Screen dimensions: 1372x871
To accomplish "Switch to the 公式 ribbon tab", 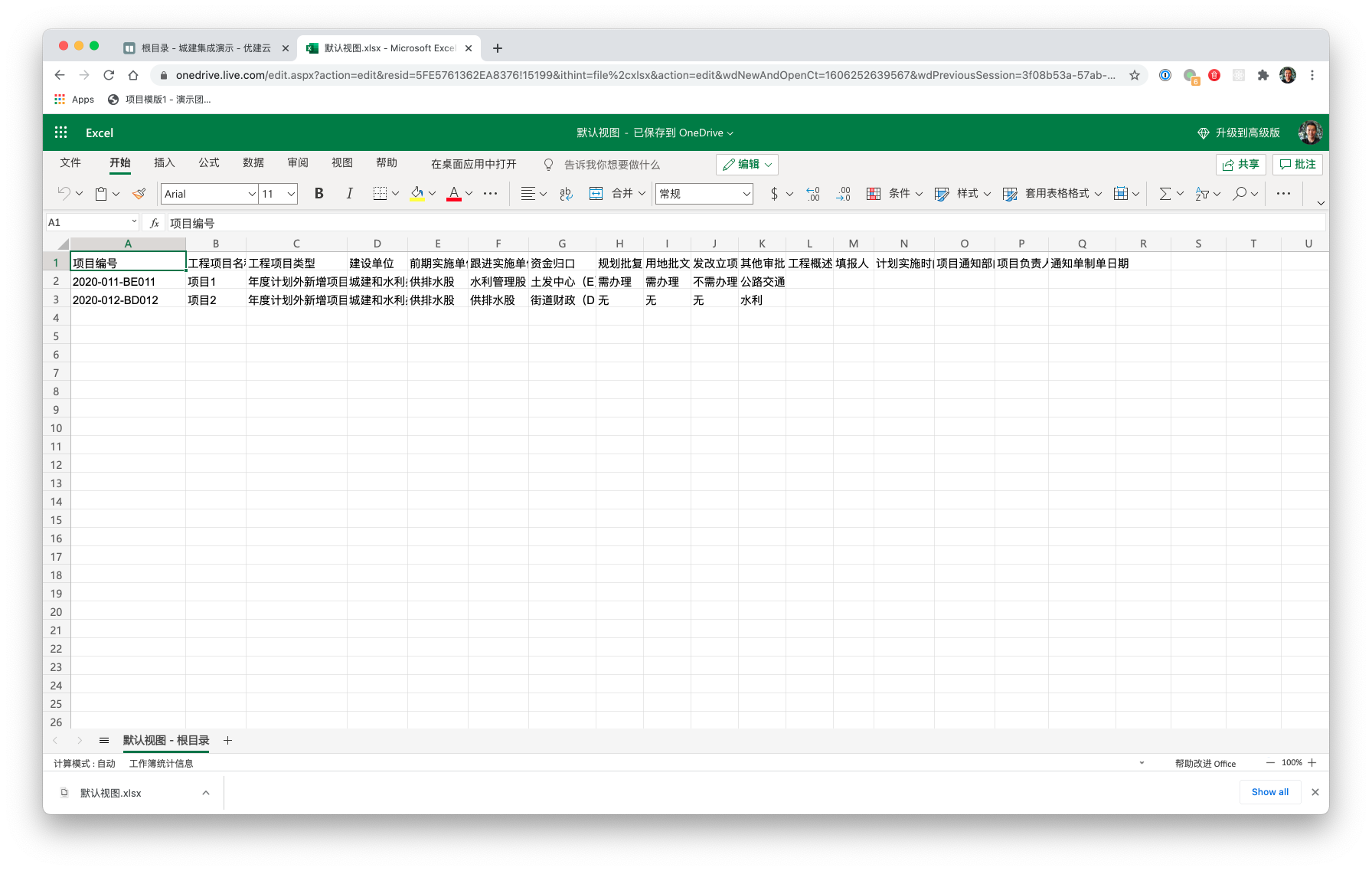I will 208,162.
